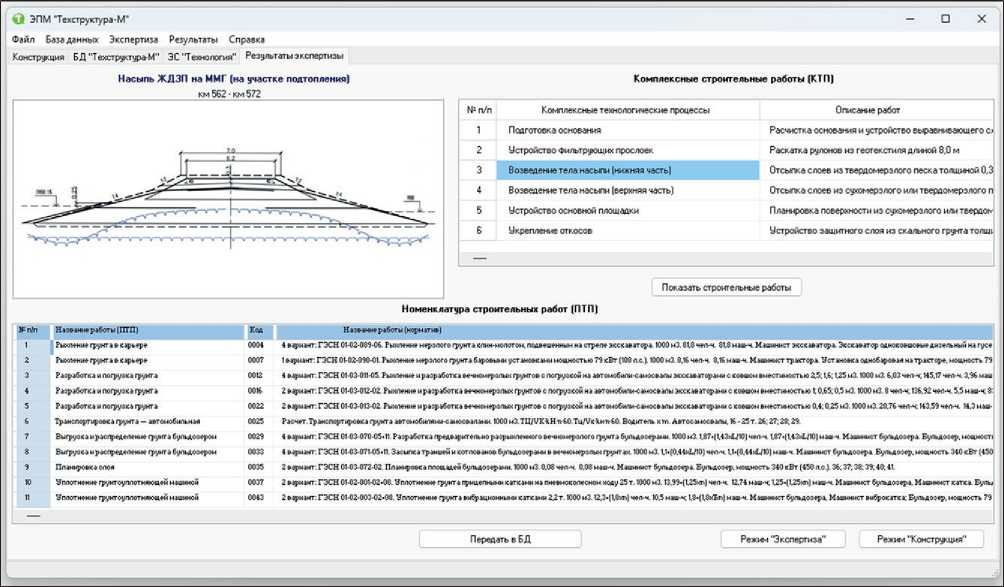Screen dimensions: 1004x587
Task: Switch to the ЭС "Технология" tab
Action: point(202,57)
